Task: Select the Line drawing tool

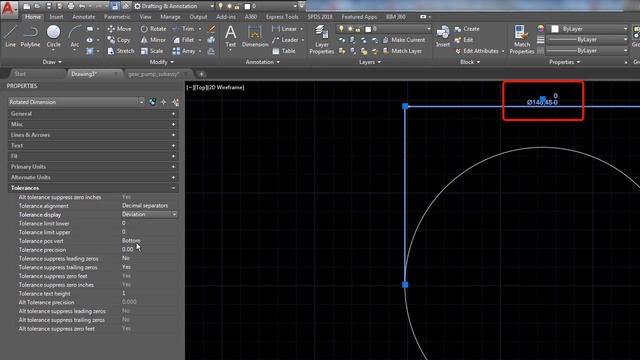Action: (x=11, y=36)
